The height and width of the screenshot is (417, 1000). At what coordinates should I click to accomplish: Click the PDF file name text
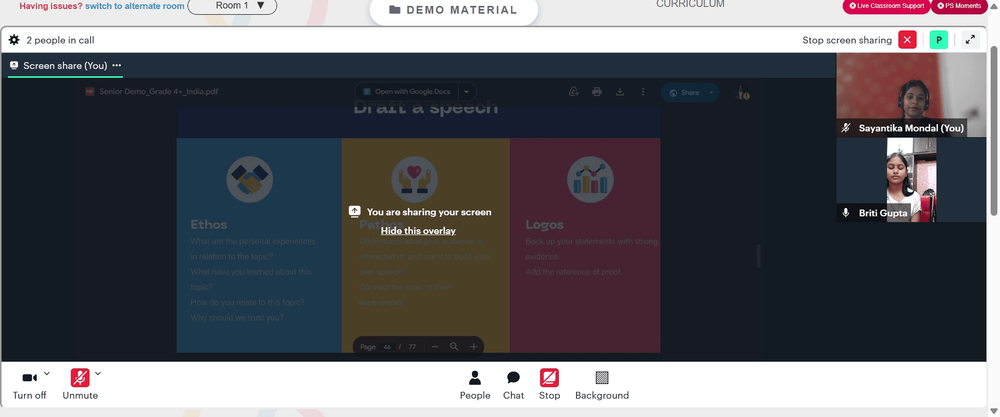(159, 92)
